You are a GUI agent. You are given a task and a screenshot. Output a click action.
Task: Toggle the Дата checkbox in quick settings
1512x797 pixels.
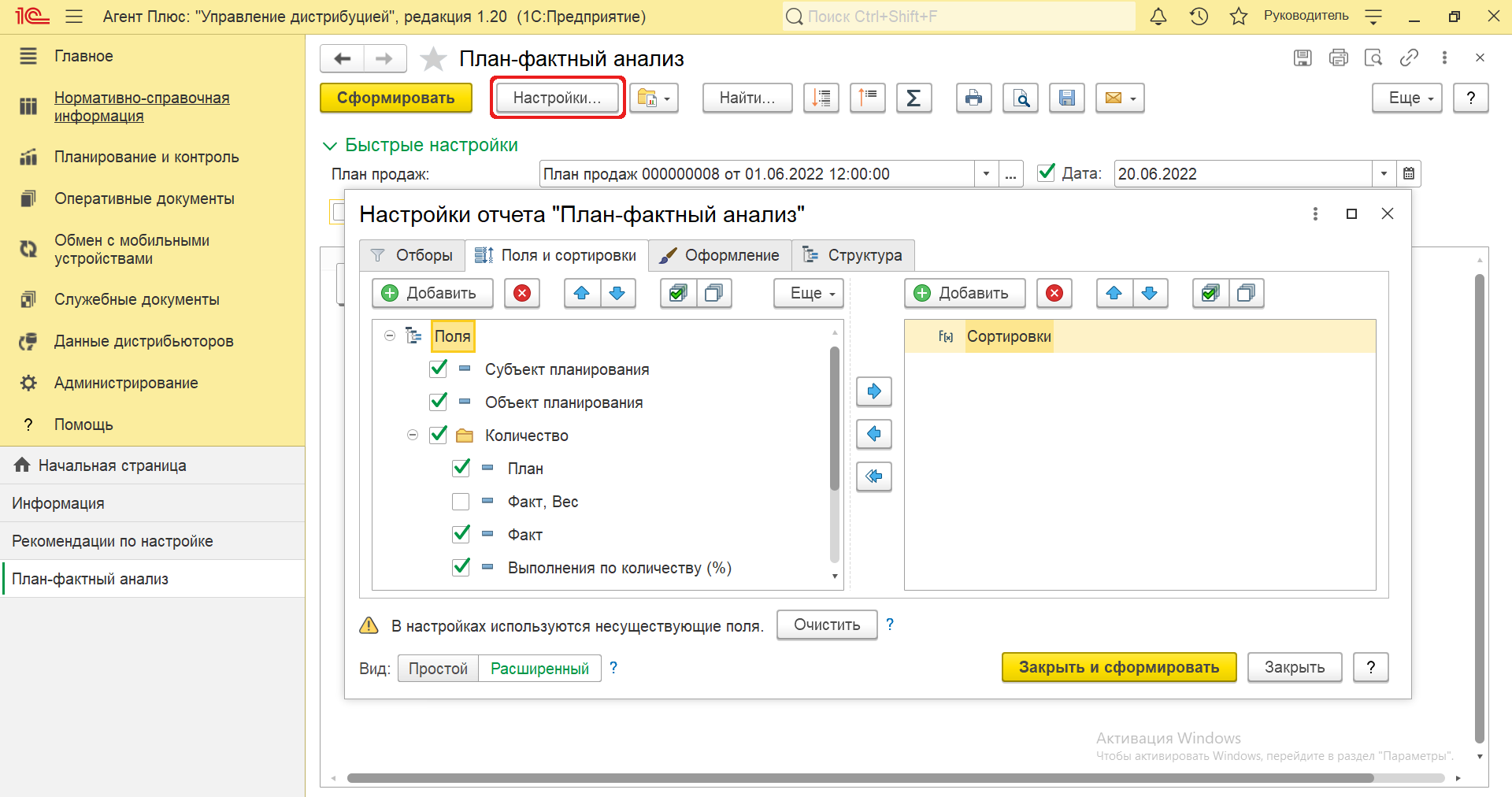1046,173
